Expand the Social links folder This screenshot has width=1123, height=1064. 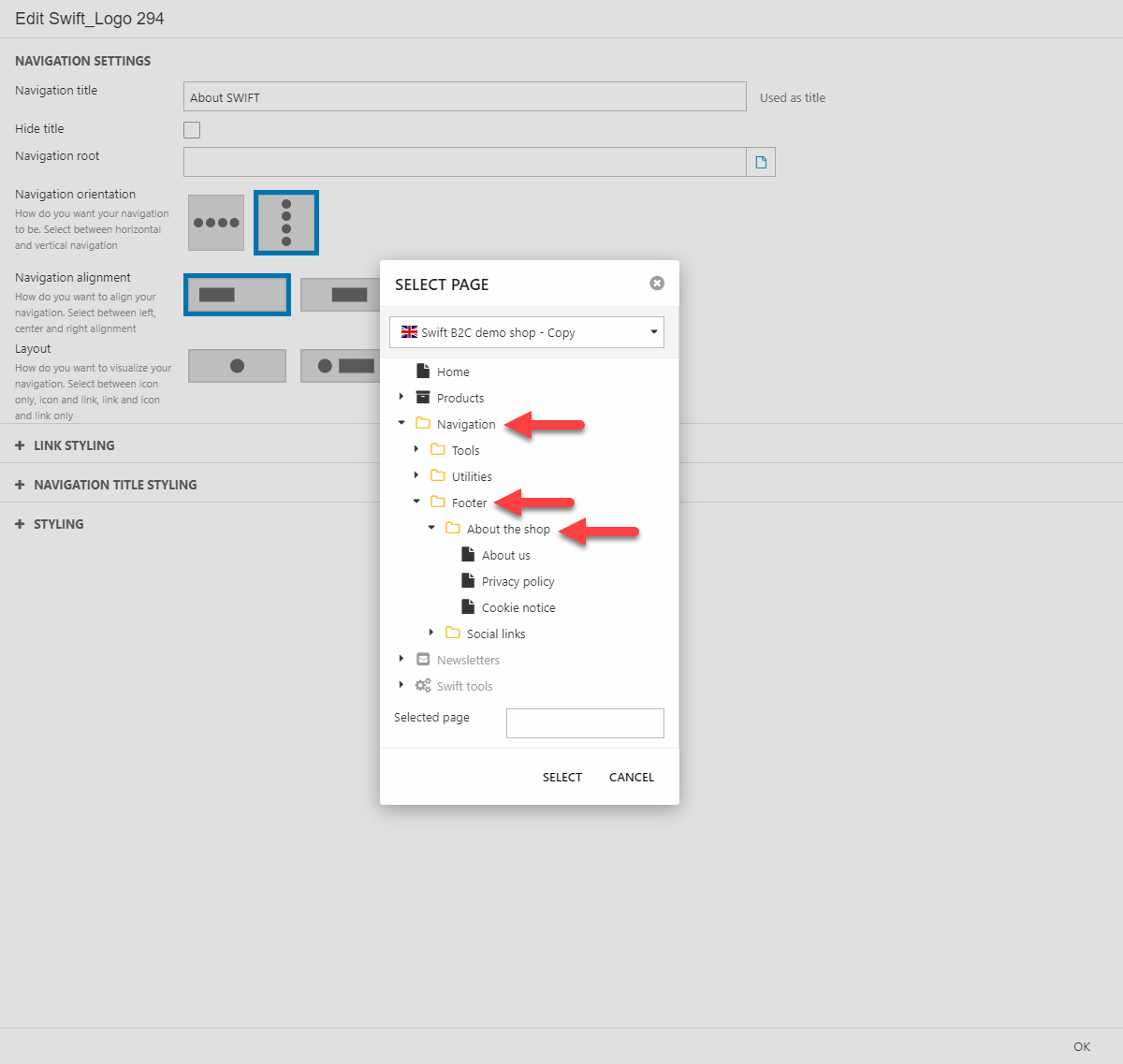click(431, 633)
